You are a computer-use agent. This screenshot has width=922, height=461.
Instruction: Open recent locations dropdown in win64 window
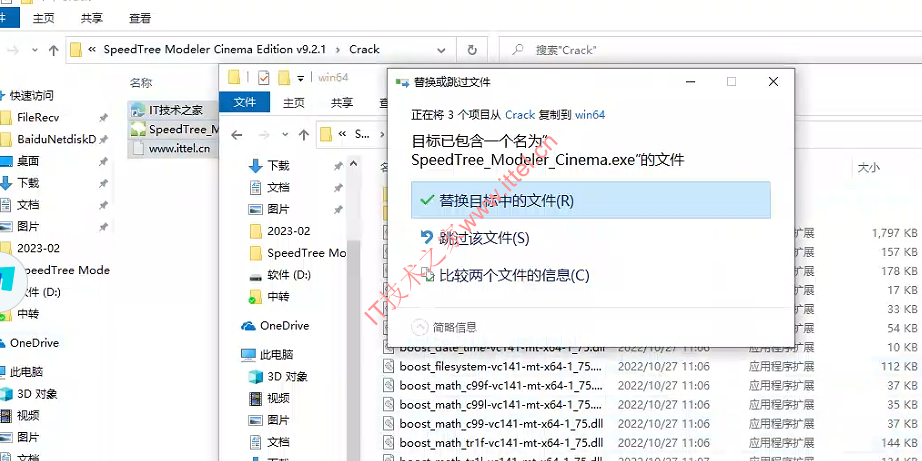285,136
